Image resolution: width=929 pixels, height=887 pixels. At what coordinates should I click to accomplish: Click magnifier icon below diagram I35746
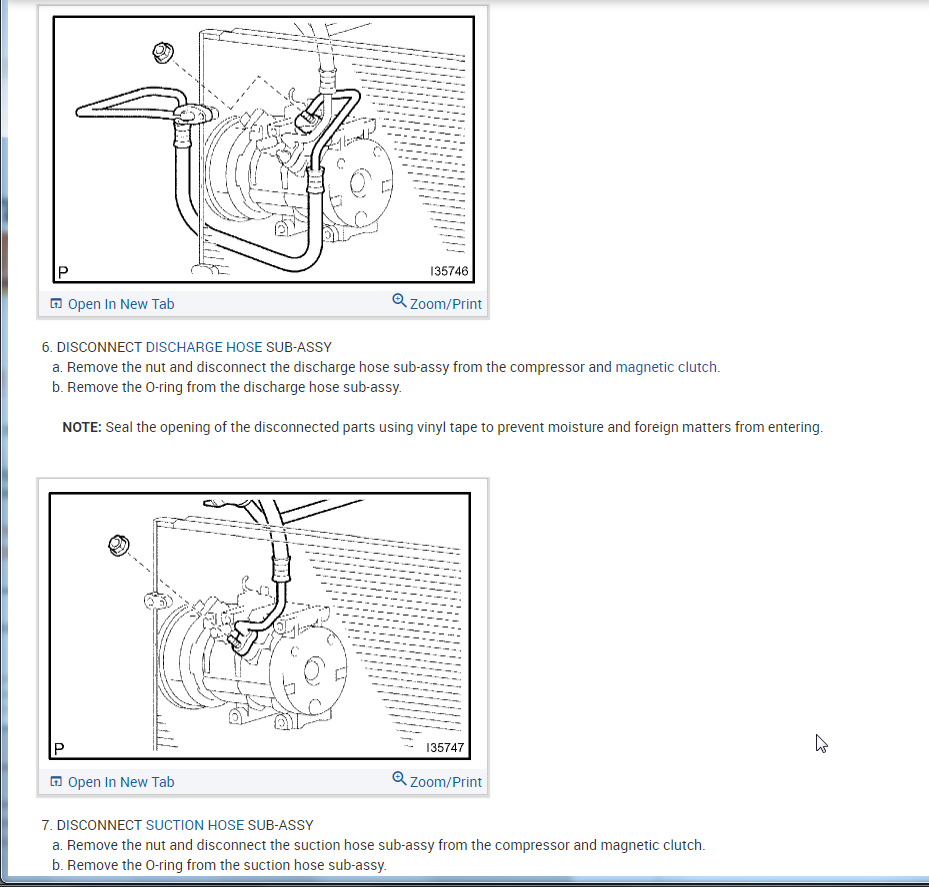coord(399,301)
